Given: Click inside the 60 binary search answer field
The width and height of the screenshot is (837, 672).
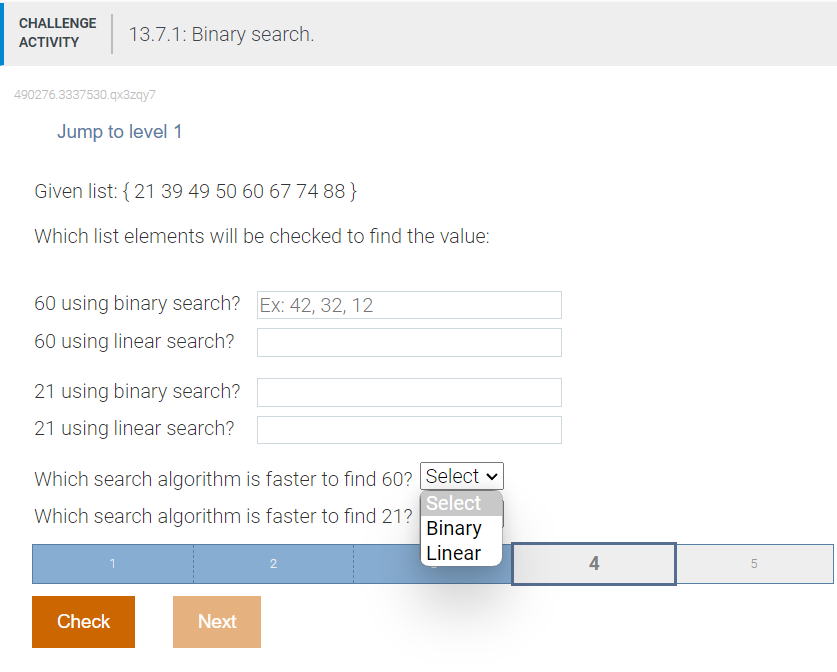Looking at the screenshot, I should 409,304.
